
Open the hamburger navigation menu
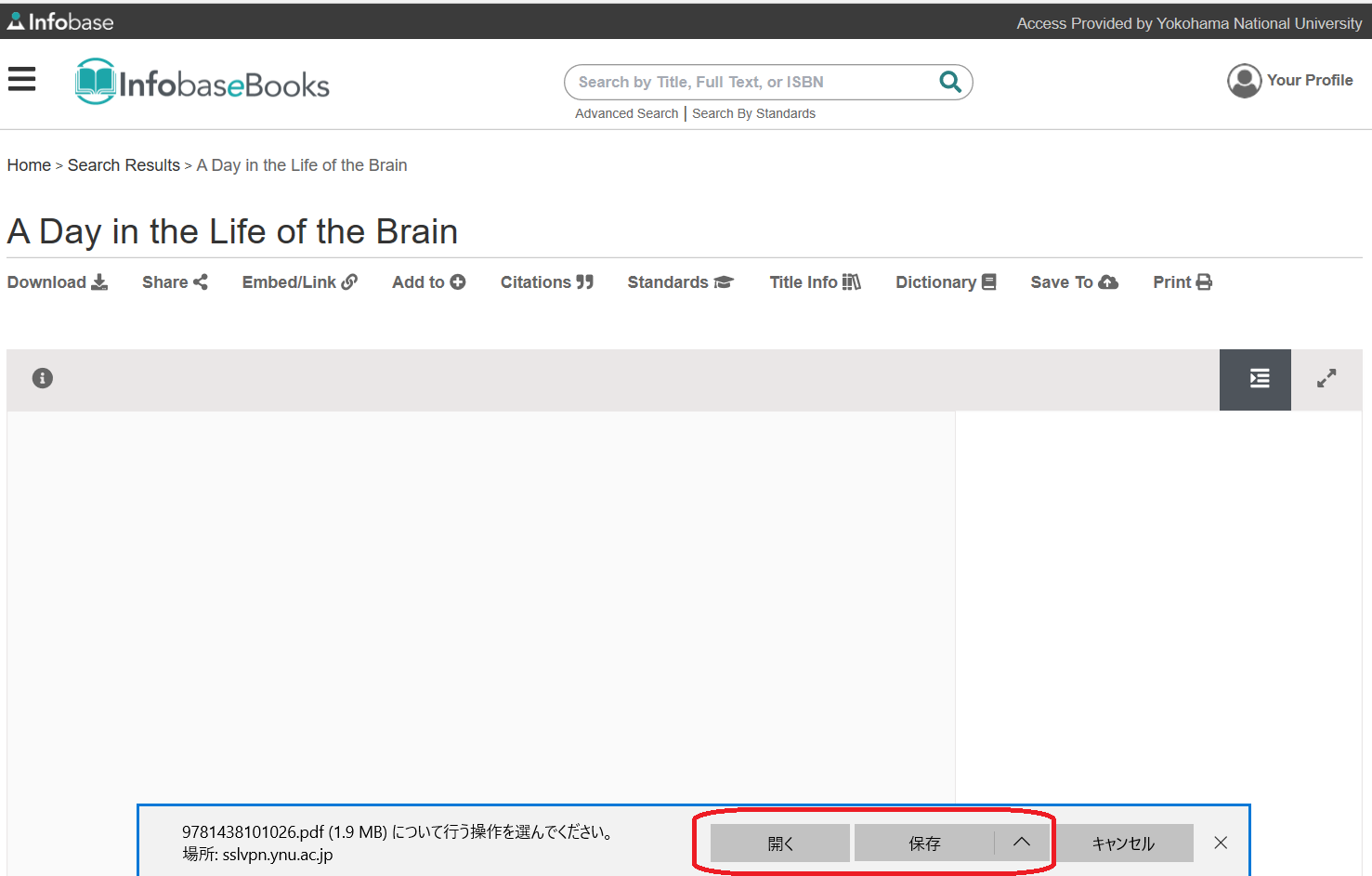click(x=21, y=79)
